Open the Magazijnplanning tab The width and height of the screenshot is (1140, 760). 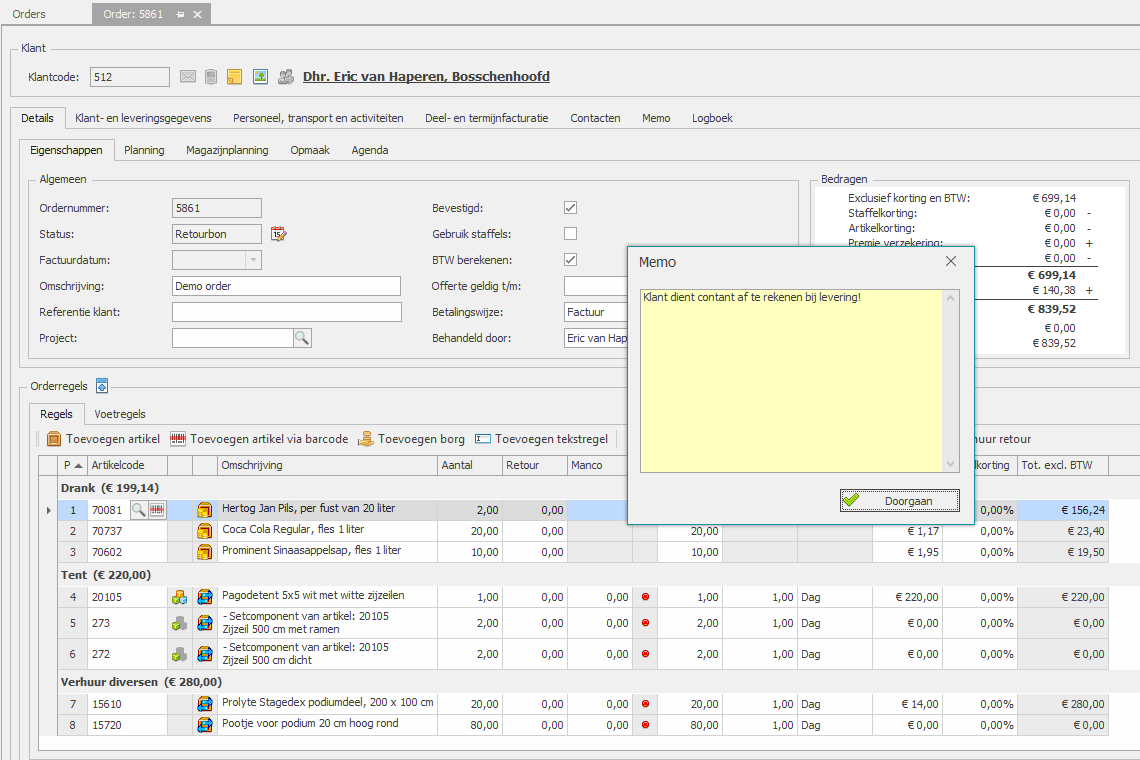pyautogui.click(x=227, y=150)
